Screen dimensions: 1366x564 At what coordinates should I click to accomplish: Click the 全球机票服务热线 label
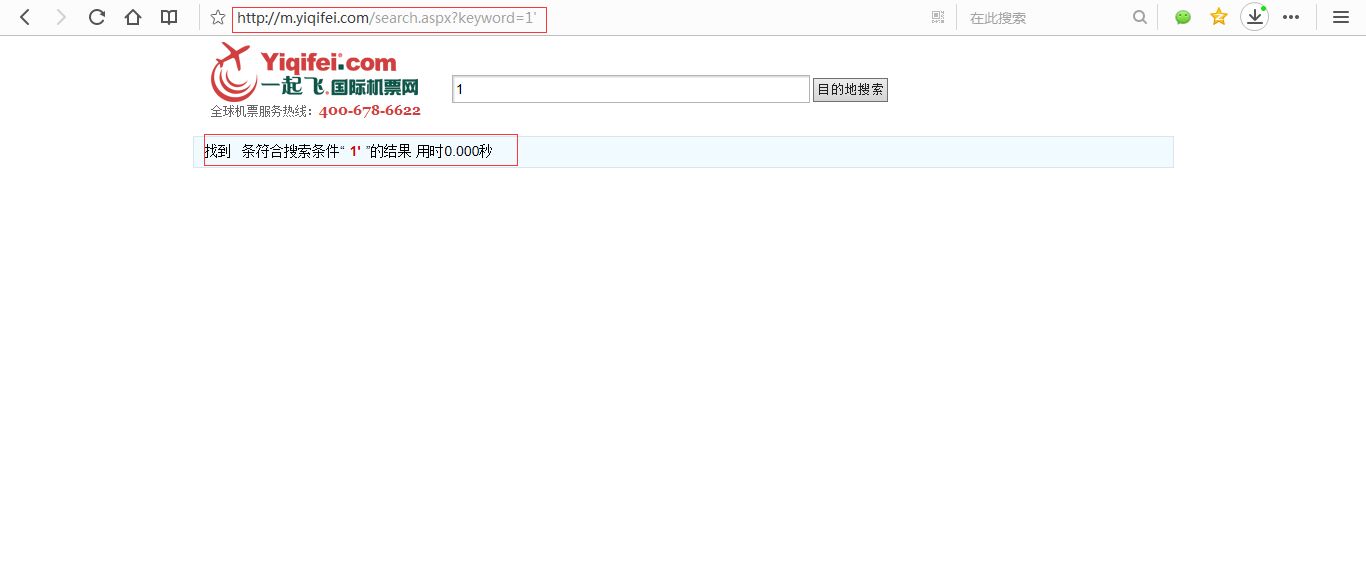tap(260, 111)
